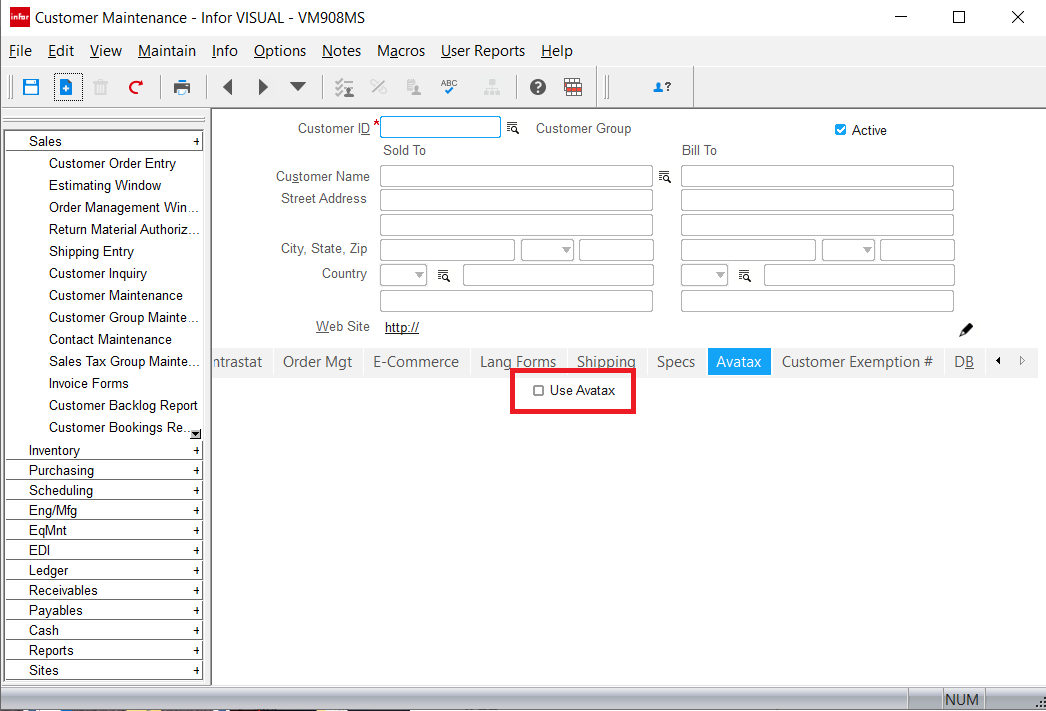Click the Print toolbar icon

(x=181, y=87)
